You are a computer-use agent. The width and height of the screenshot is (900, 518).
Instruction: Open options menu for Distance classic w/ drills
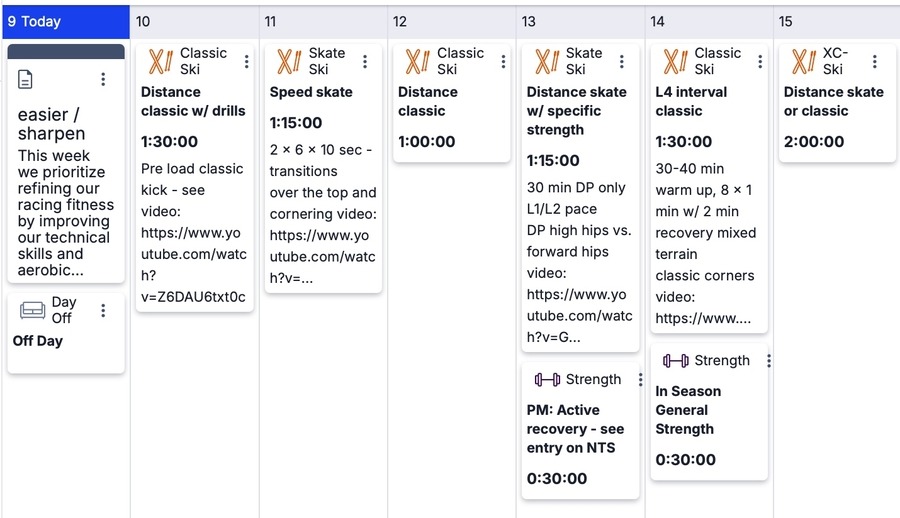246,62
